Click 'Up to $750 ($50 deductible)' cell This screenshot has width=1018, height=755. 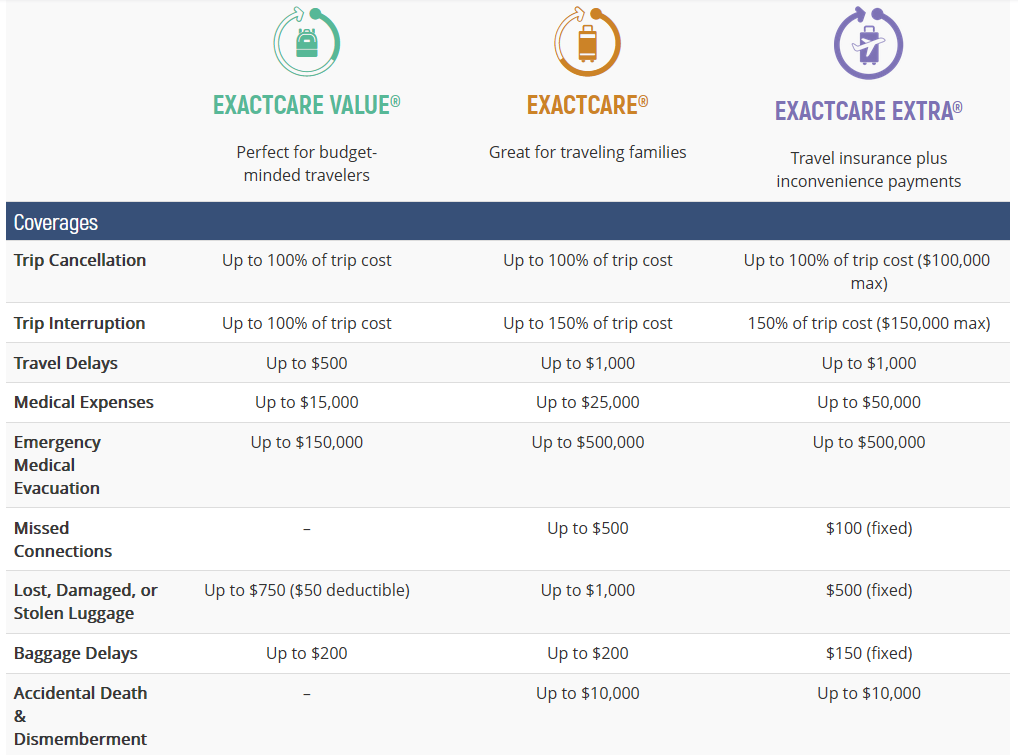(306, 590)
